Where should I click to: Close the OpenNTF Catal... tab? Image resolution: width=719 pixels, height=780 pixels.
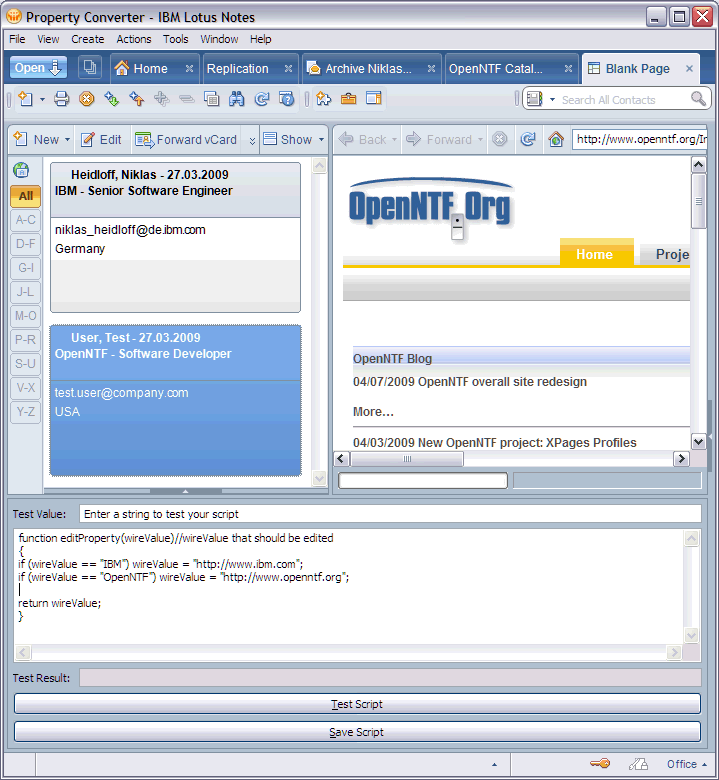click(x=568, y=69)
